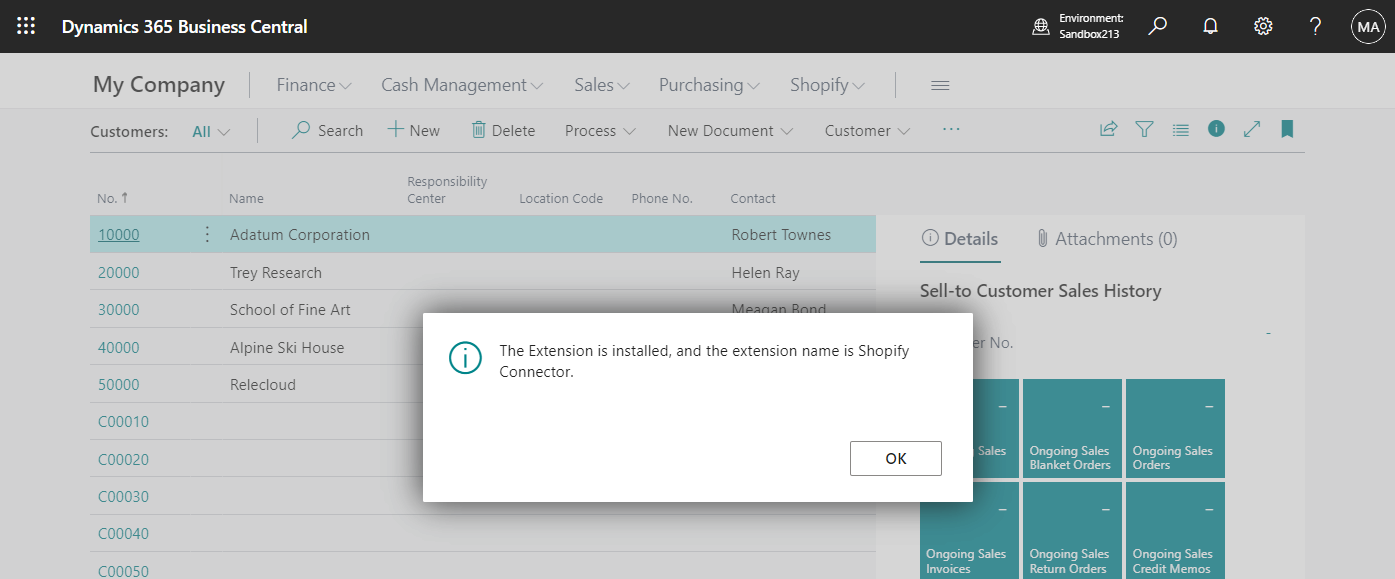The height and width of the screenshot is (579, 1395).
Task: Open customer 10000 Adatum Corporation link
Action: (x=118, y=234)
